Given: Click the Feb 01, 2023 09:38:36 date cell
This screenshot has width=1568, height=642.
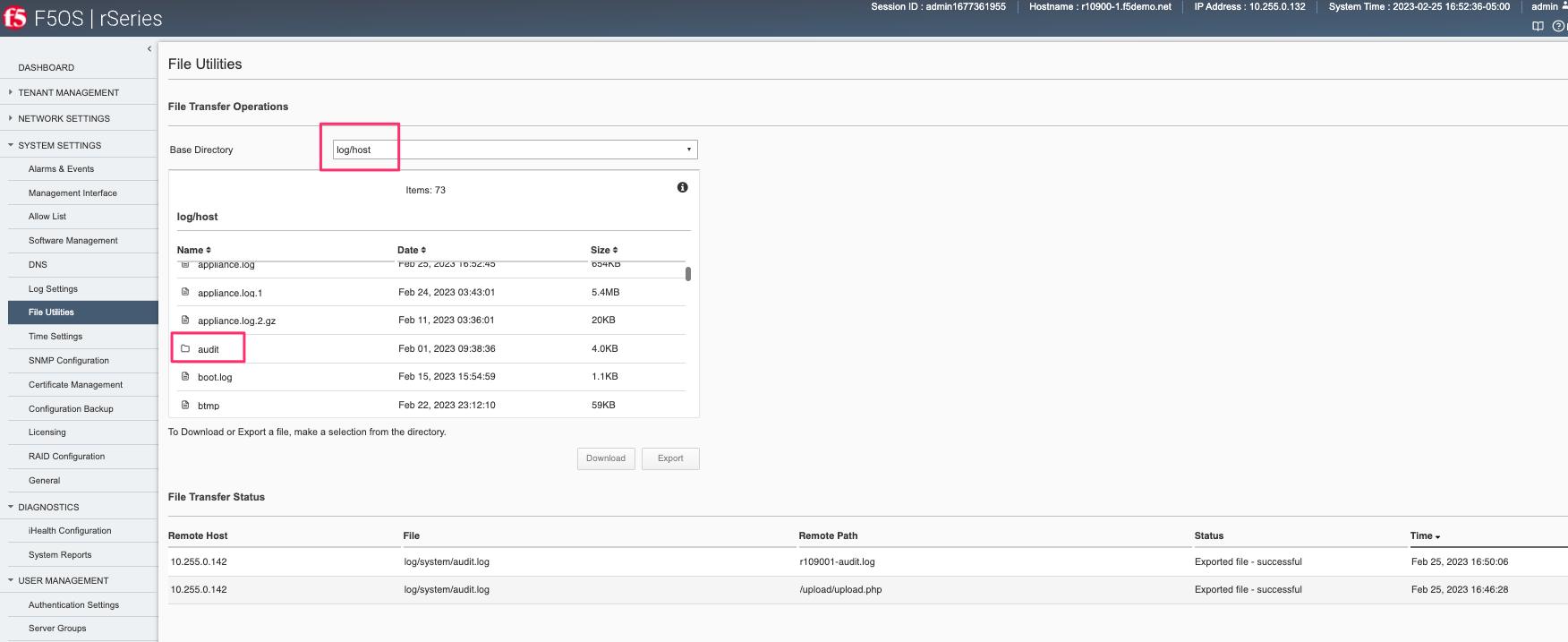Looking at the screenshot, I should pyautogui.click(x=447, y=348).
